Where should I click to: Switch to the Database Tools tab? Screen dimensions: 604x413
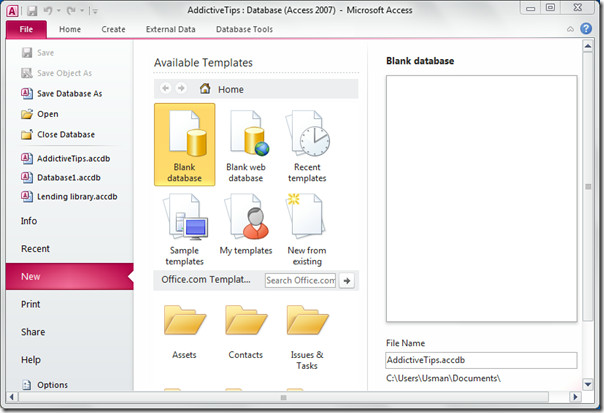[244, 29]
